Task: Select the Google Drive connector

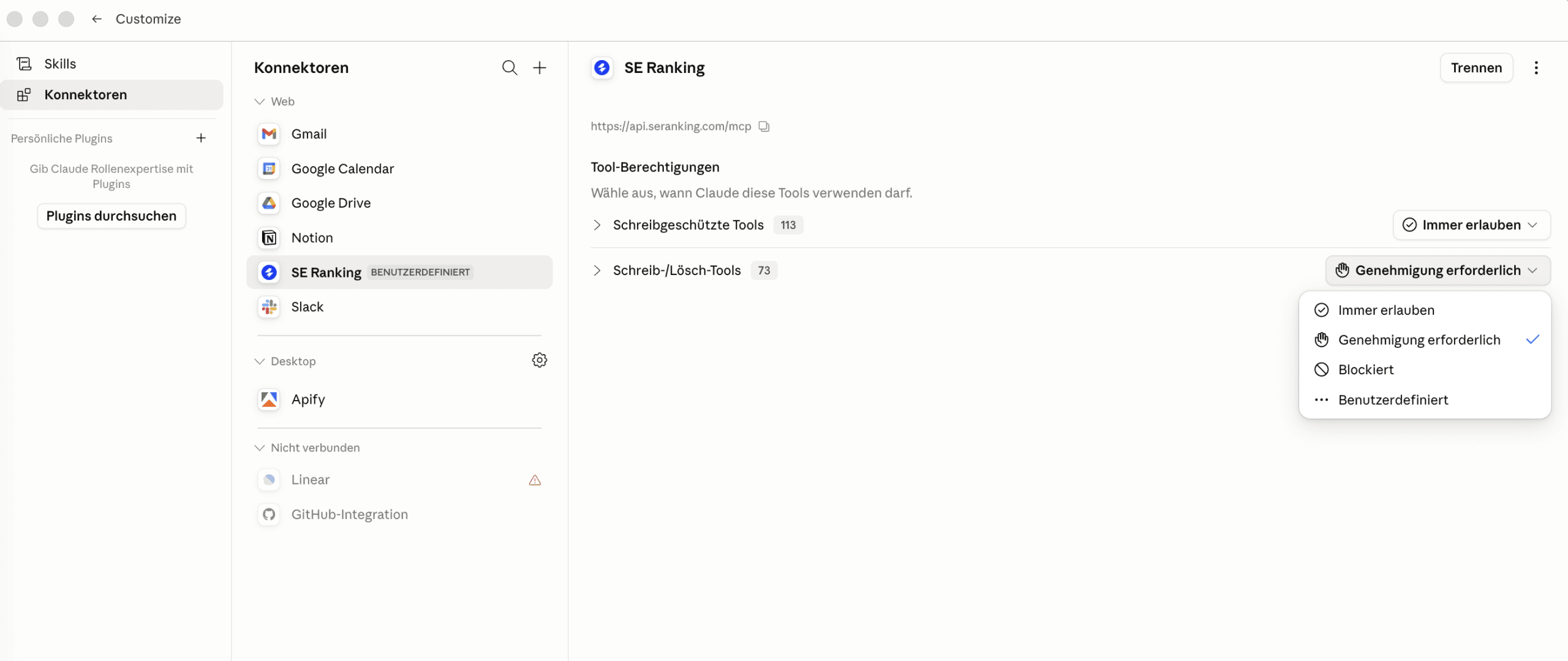Action: pos(399,203)
